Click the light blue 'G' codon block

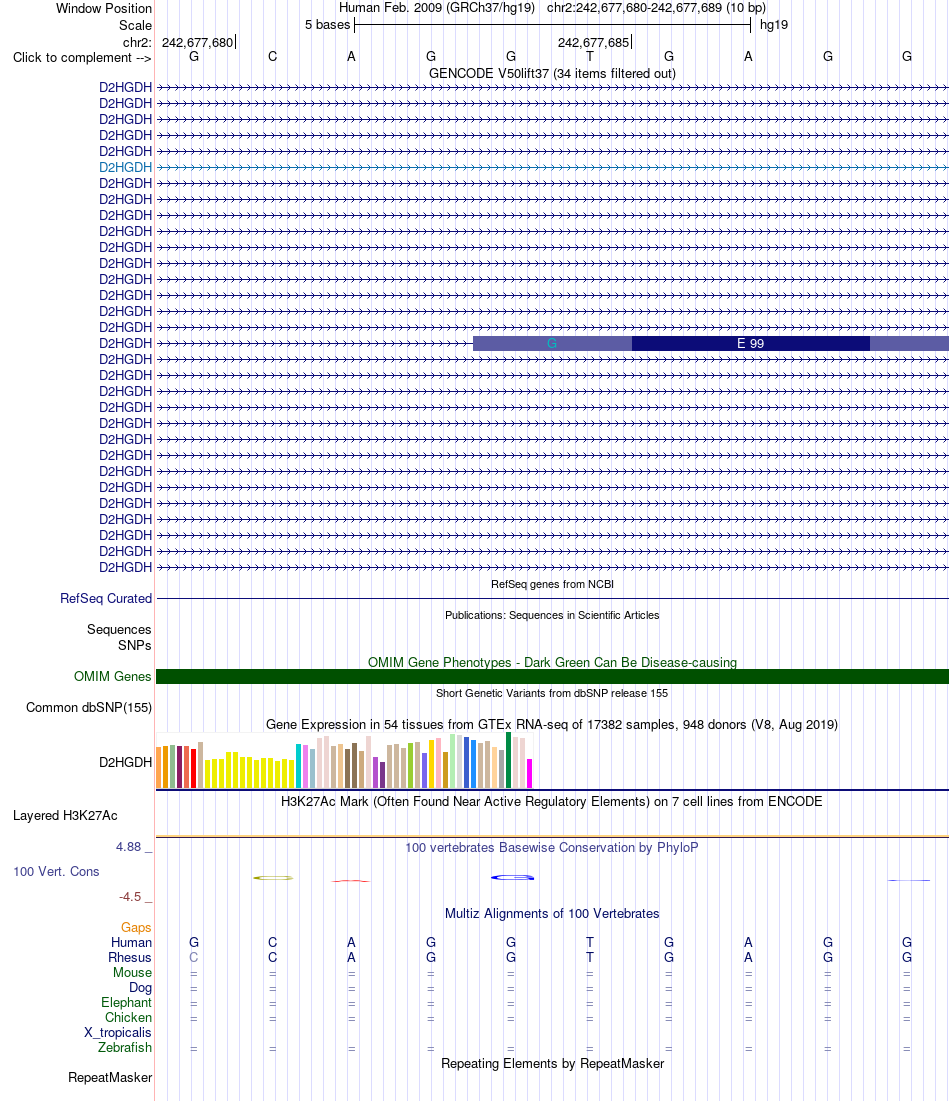(552, 343)
